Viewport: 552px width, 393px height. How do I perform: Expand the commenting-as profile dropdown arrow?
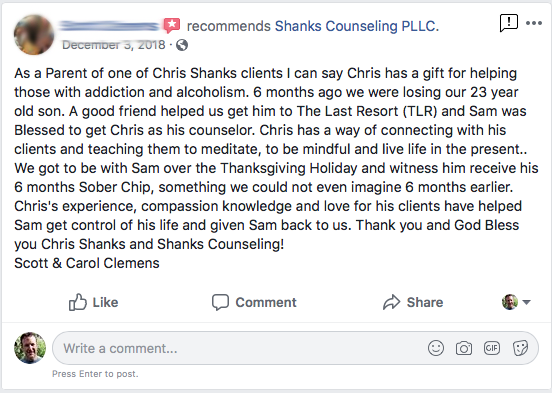click(526, 302)
